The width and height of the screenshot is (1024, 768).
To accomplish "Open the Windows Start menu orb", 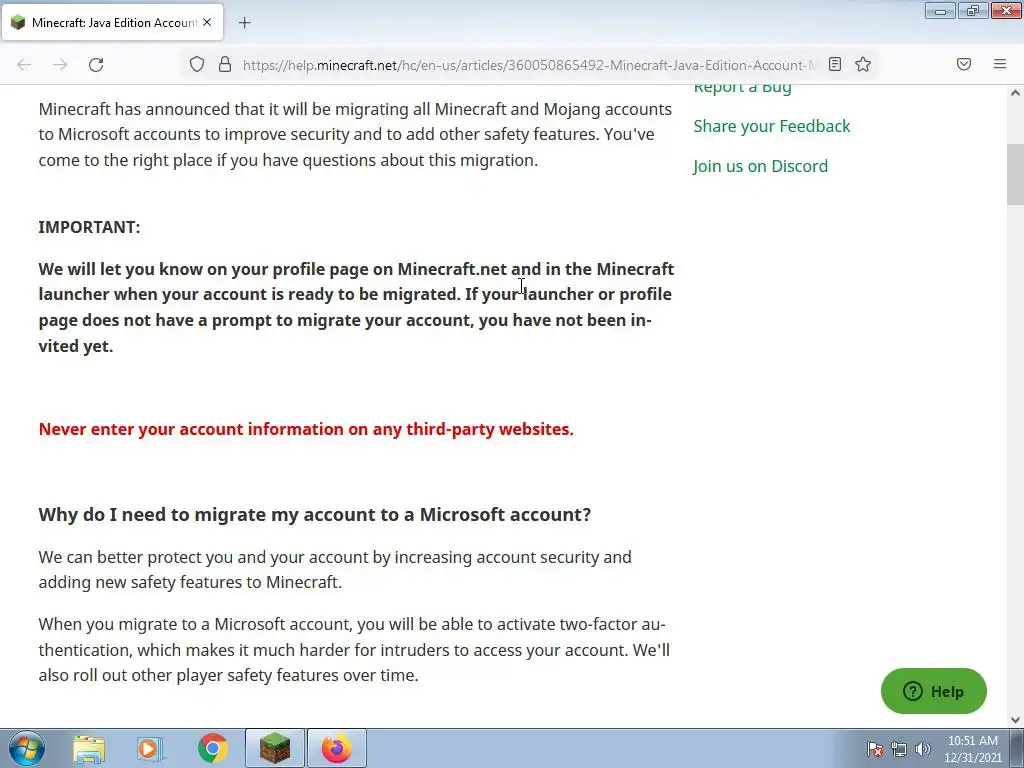I will [x=26, y=748].
